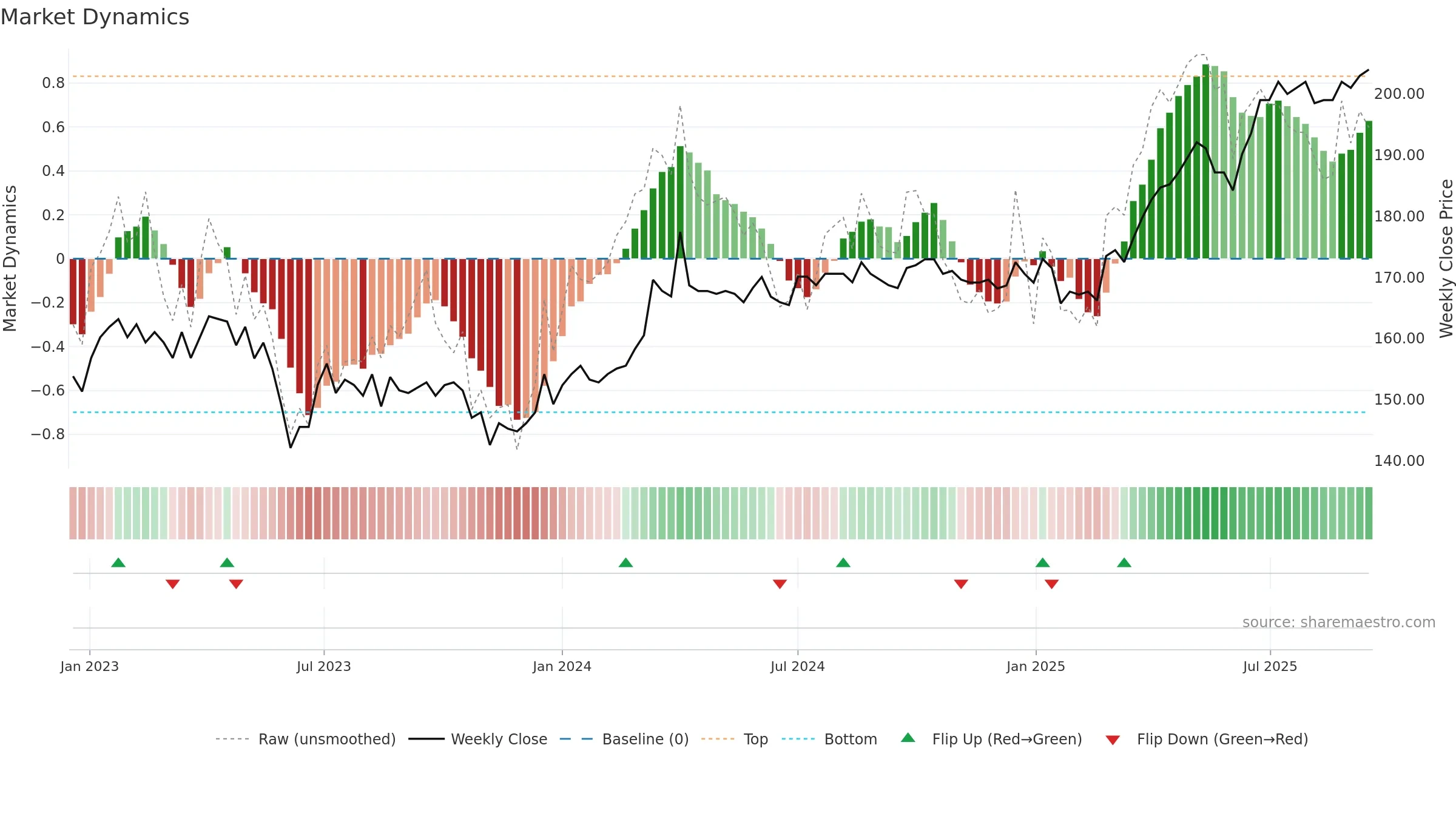This screenshot has width=1456, height=819.
Task: Click the flip-down marker around Nov 2024
Action: 961,584
